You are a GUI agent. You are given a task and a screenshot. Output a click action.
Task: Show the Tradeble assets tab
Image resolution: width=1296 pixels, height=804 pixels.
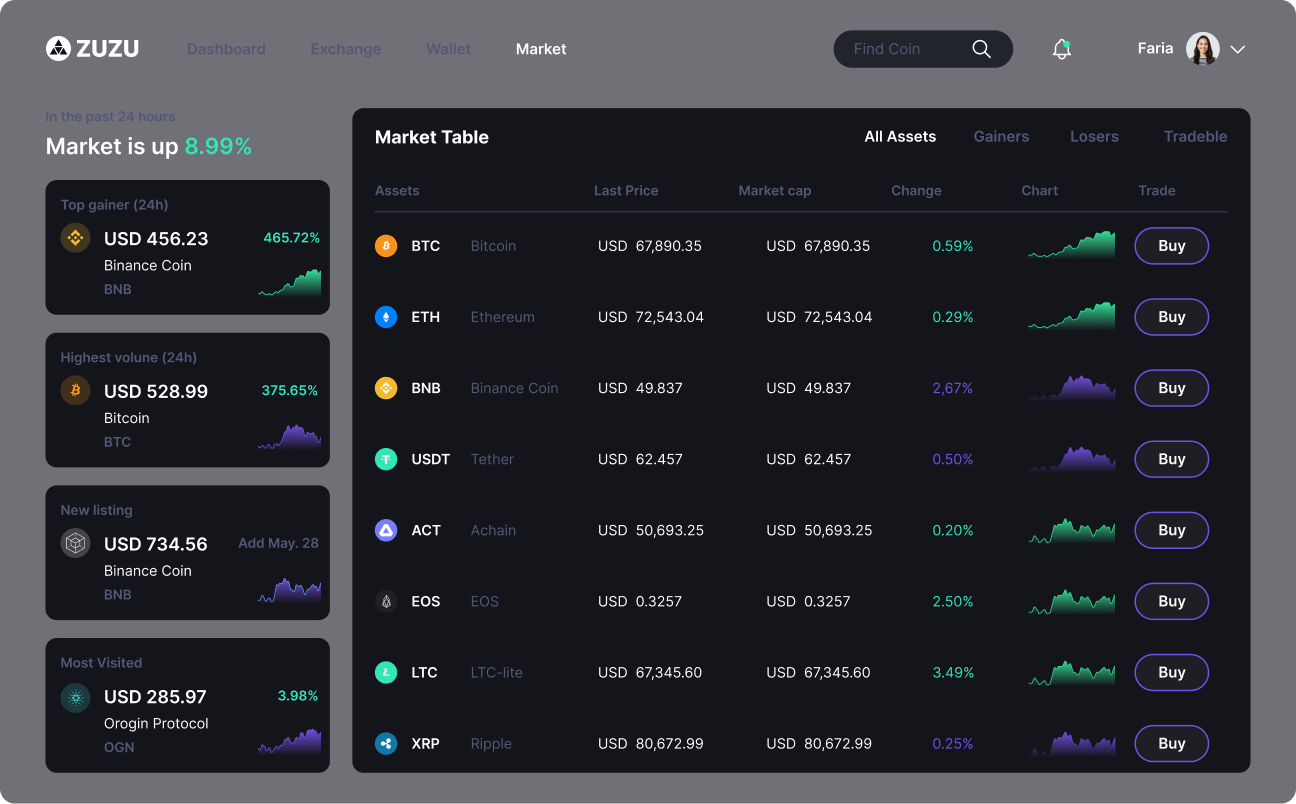[1195, 137]
